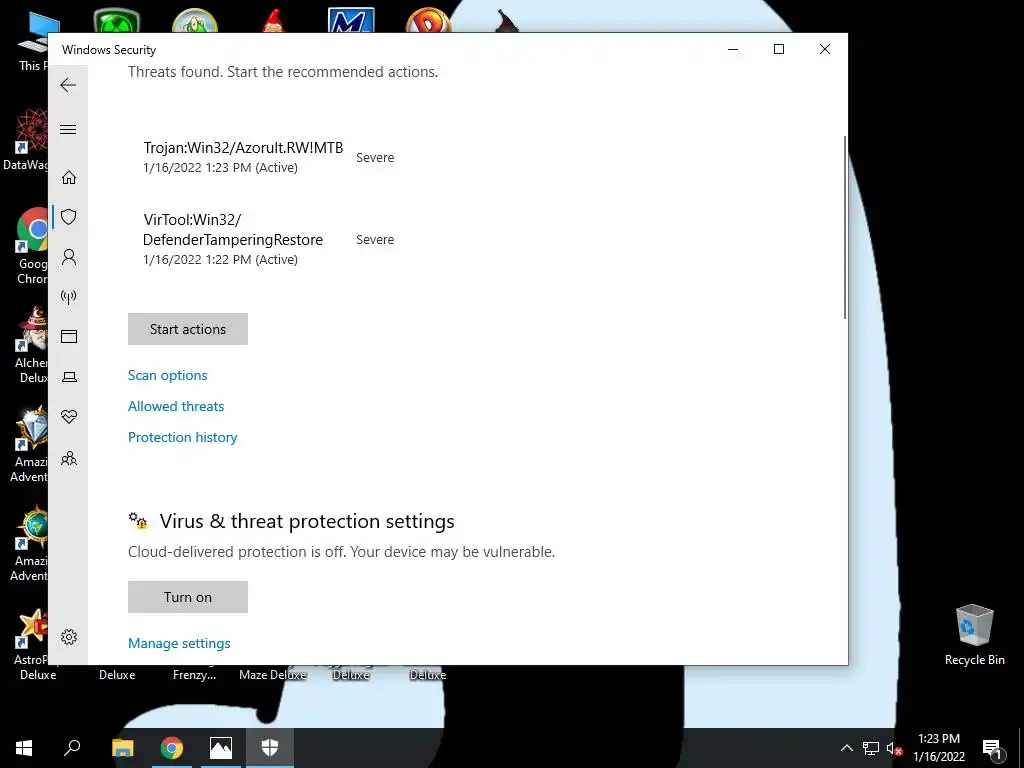
Task: Select the first Severe label for Azorult threat
Action: (x=375, y=157)
